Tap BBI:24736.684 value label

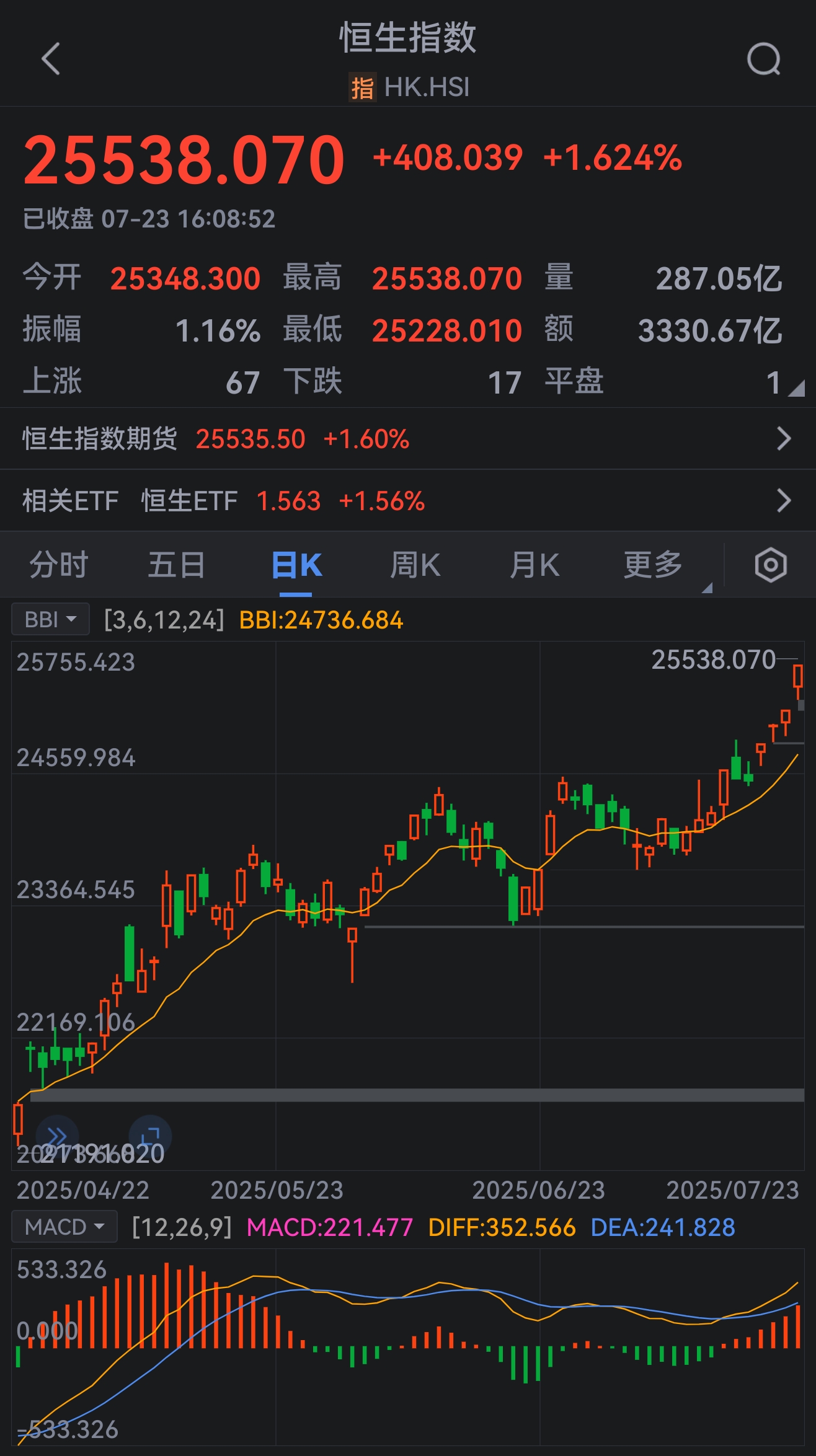click(x=321, y=620)
